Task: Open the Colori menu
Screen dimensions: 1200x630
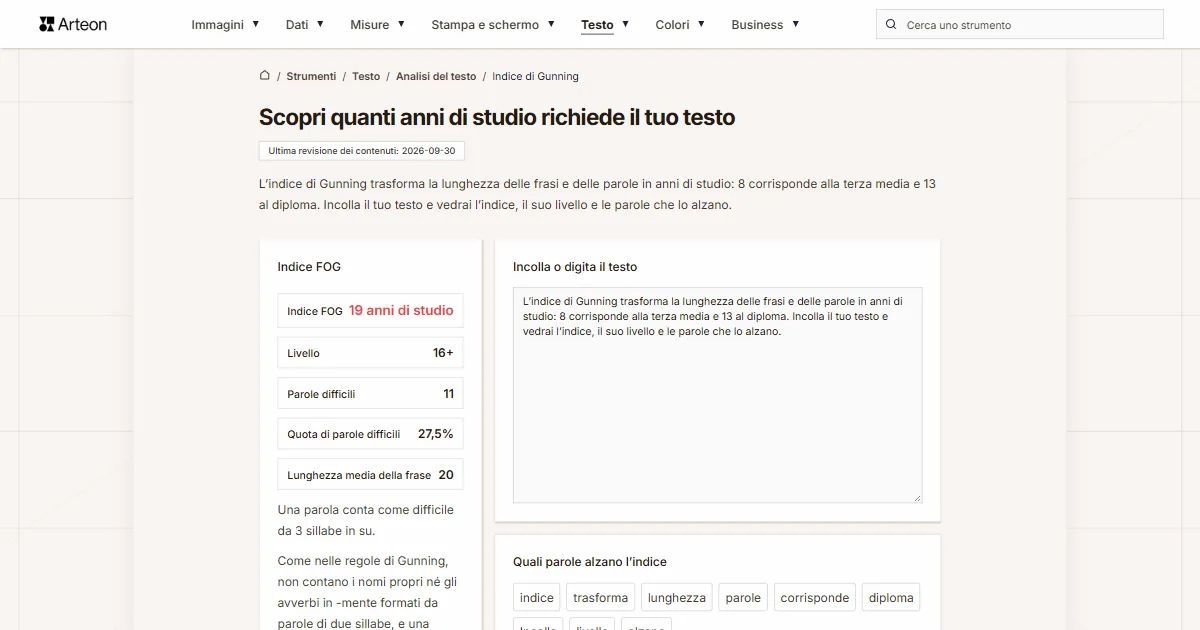Action: [672, 24]
